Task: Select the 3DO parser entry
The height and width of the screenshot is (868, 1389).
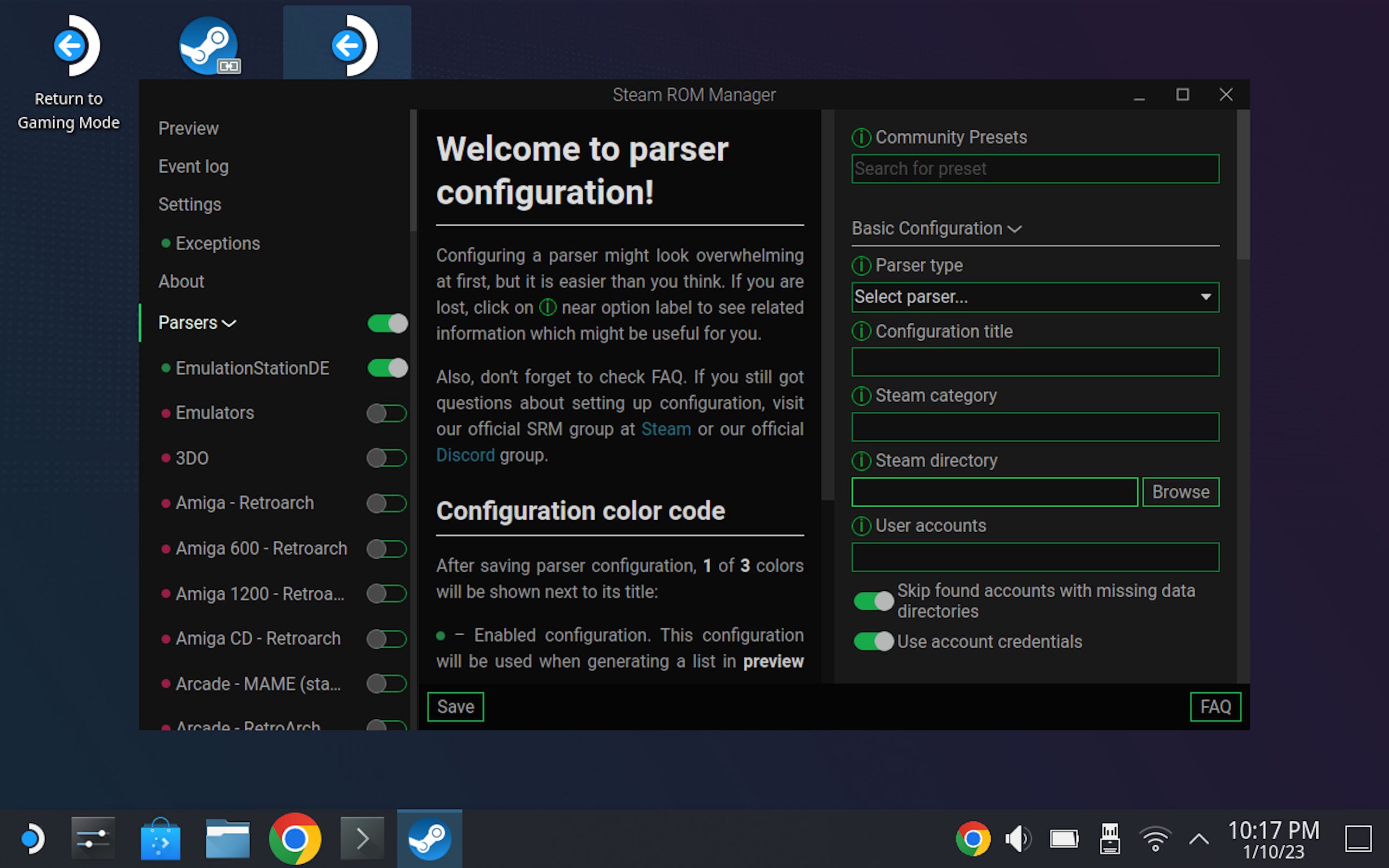Action: (x=192, y=458)
